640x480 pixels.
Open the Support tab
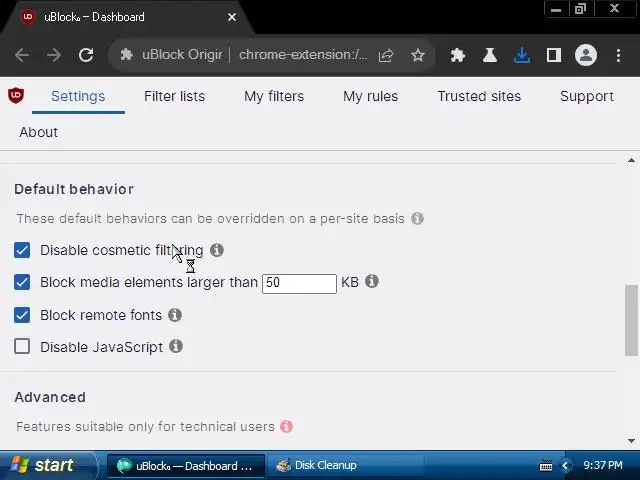tap(587, 96)
